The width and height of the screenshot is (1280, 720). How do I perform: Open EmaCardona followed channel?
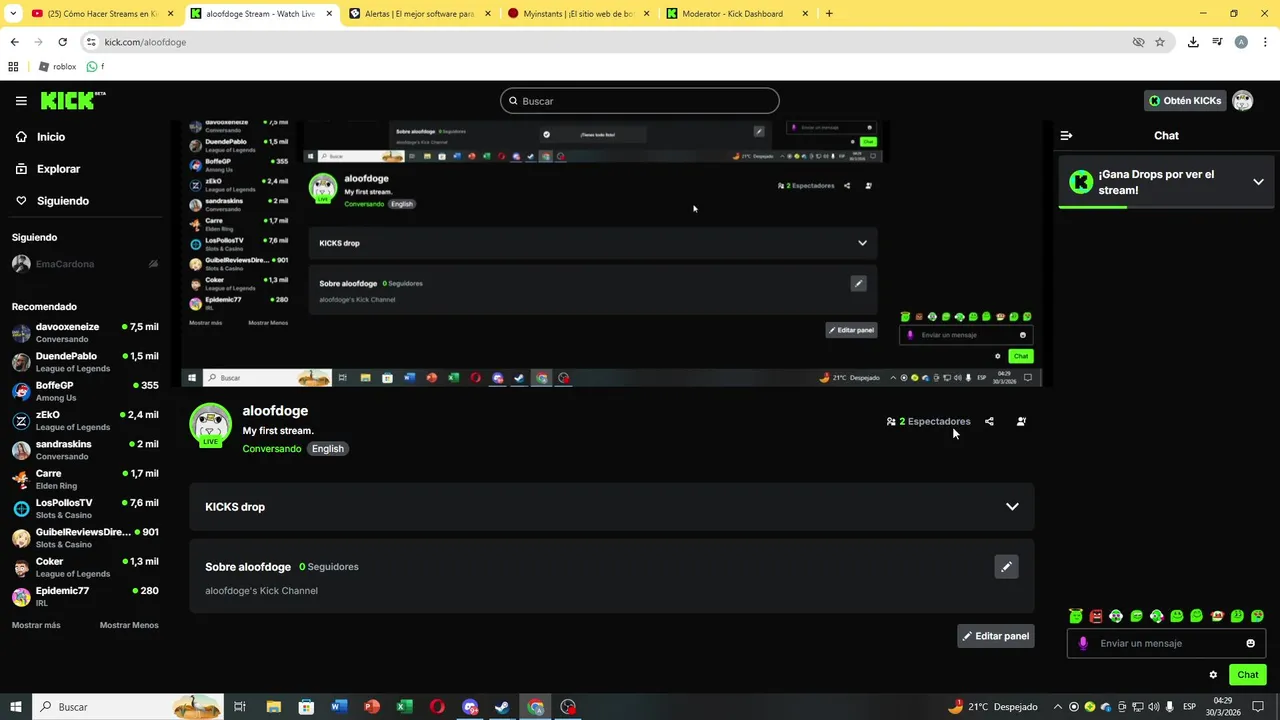coord(85,264)
